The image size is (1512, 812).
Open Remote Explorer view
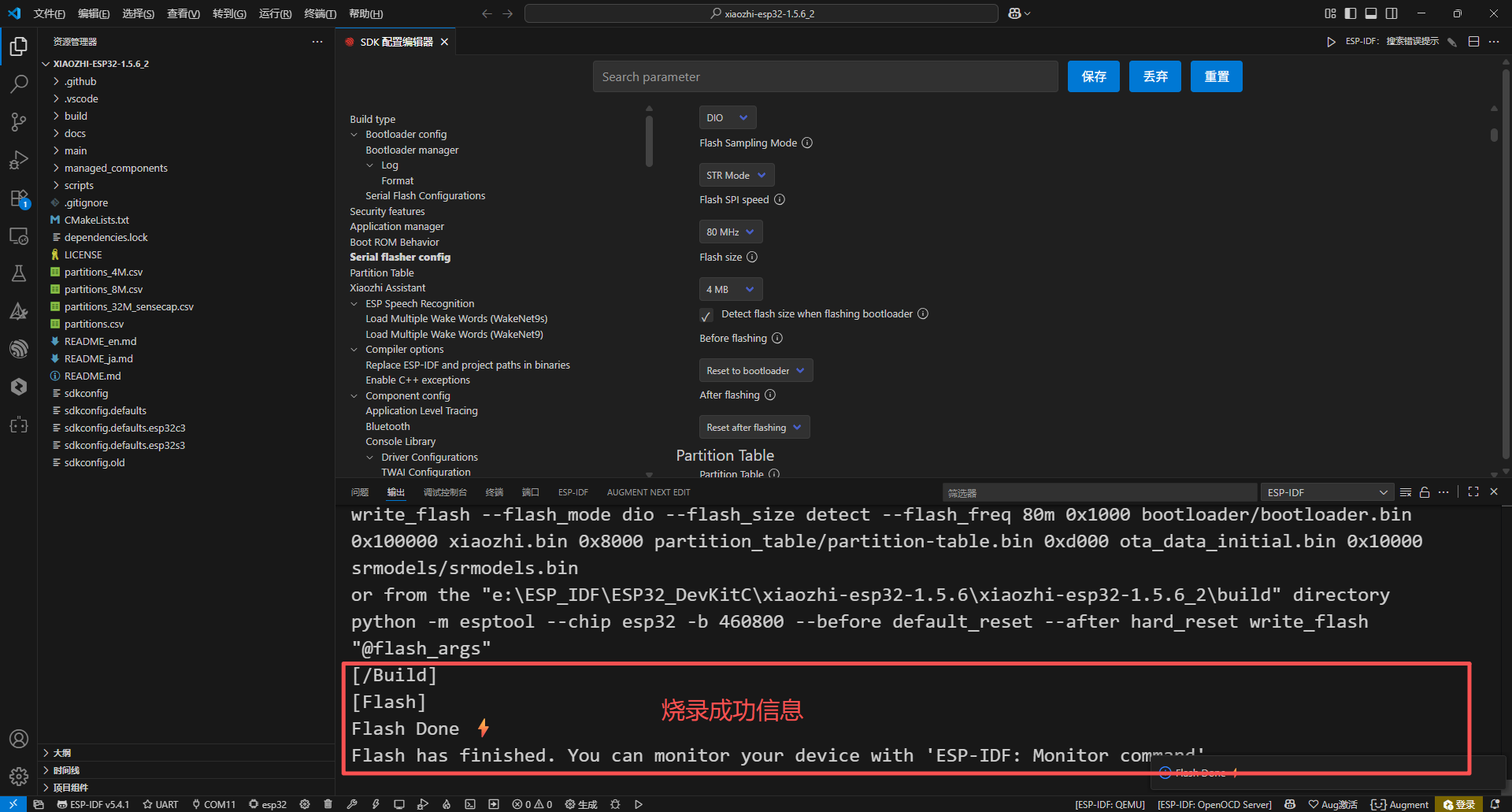pyautogui.click(x=19, y=235)
